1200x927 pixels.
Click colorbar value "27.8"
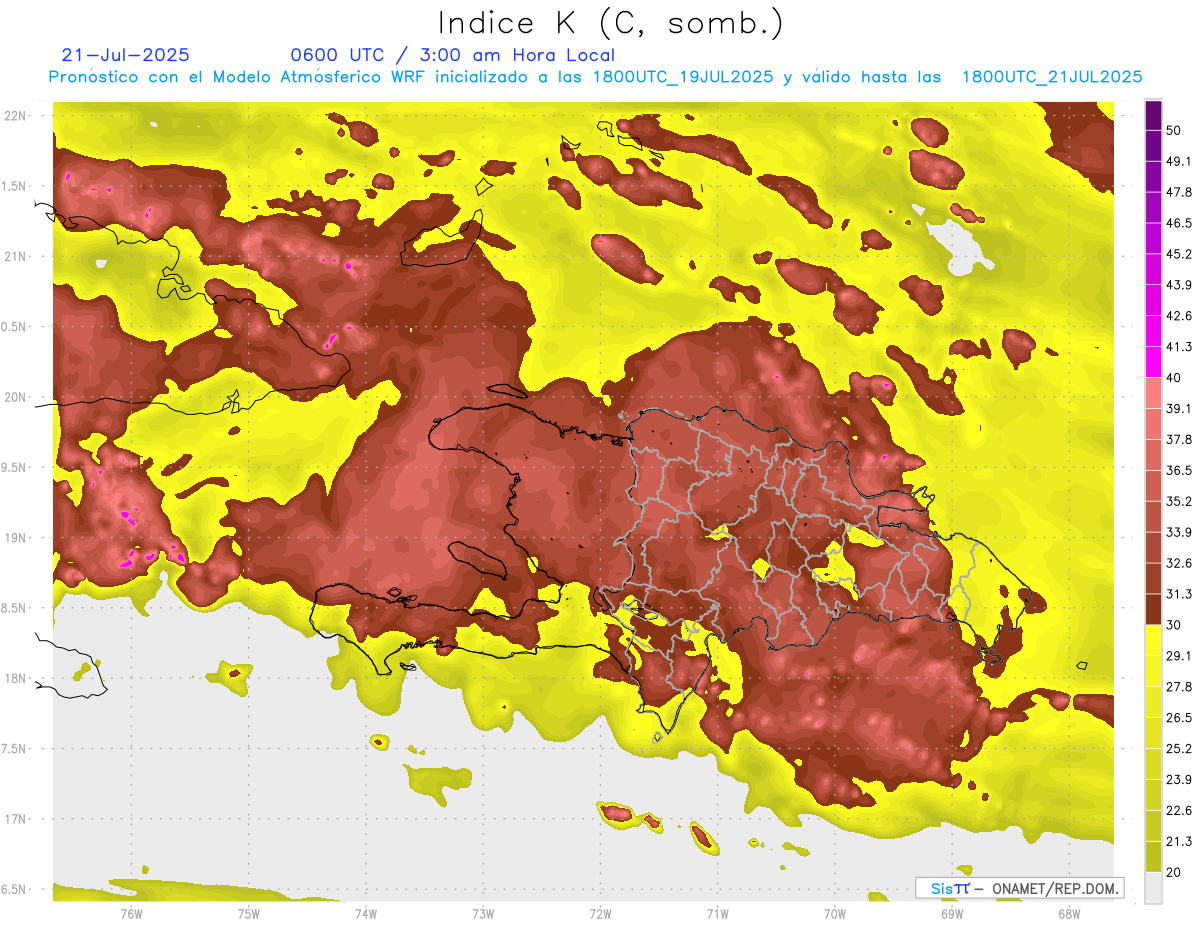1179,687
